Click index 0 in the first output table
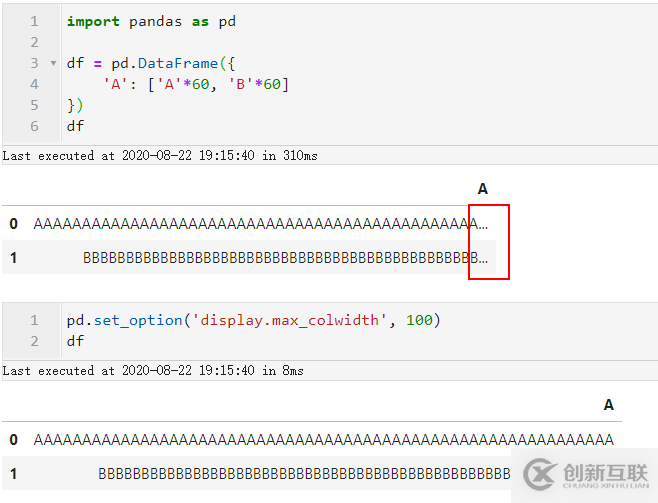The height and width of the screenshot is (503, 658). (x=13, y=224)
